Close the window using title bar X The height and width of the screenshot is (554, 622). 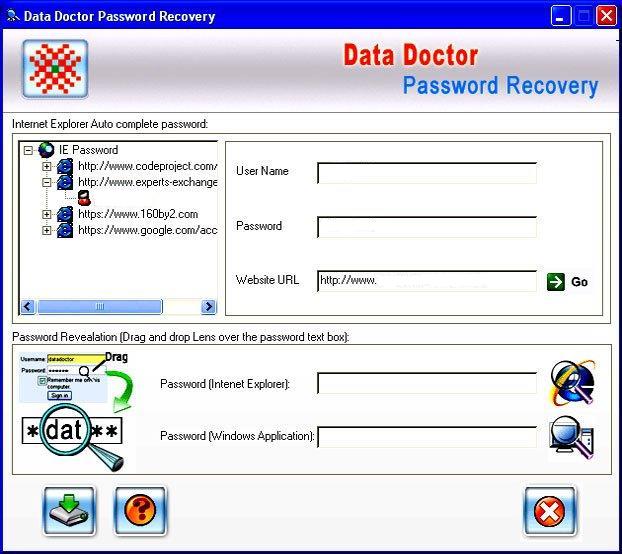coord(607,16)
